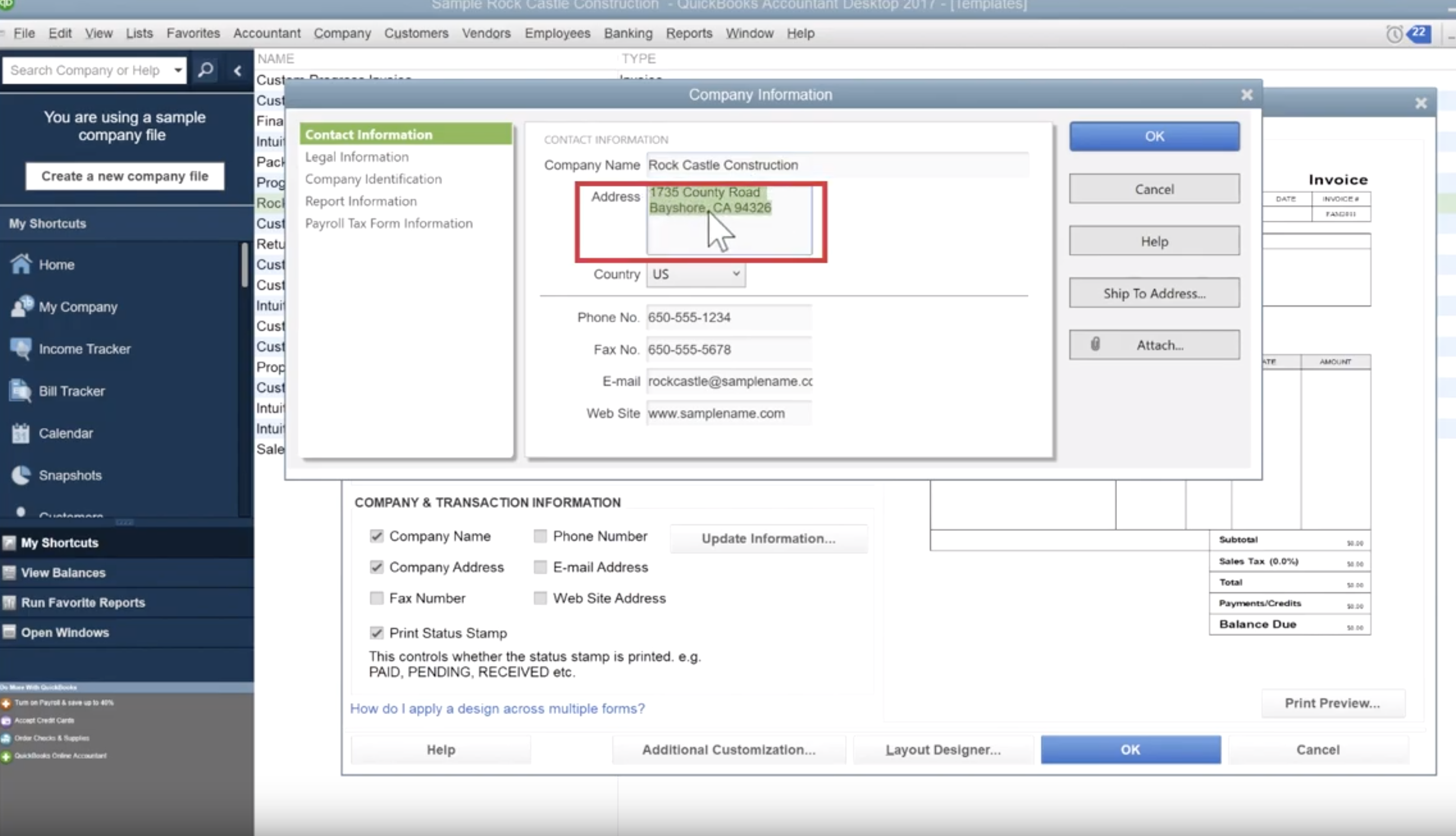Click QuickBooks Online Accountant icon
This screenshot has width=1456, height=836.
pyautogui.click(x=6, y=756)
